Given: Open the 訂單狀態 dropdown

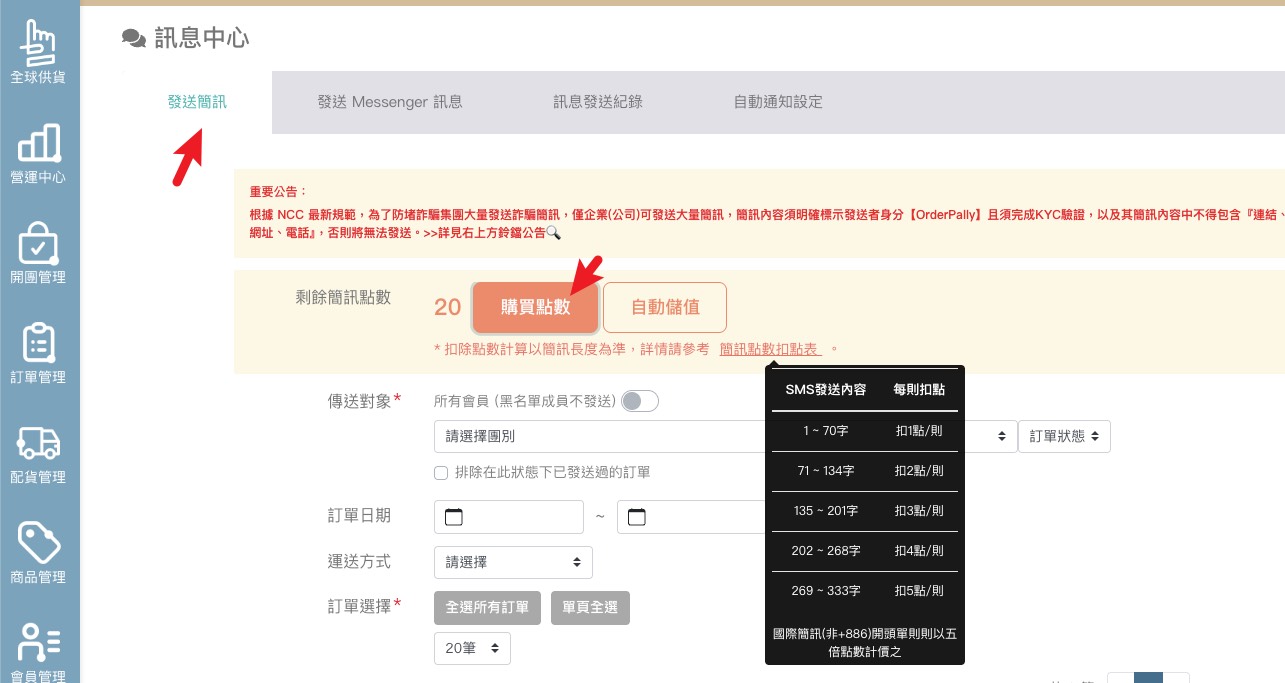Looking at the screenshot, I should coord(1063,436).
